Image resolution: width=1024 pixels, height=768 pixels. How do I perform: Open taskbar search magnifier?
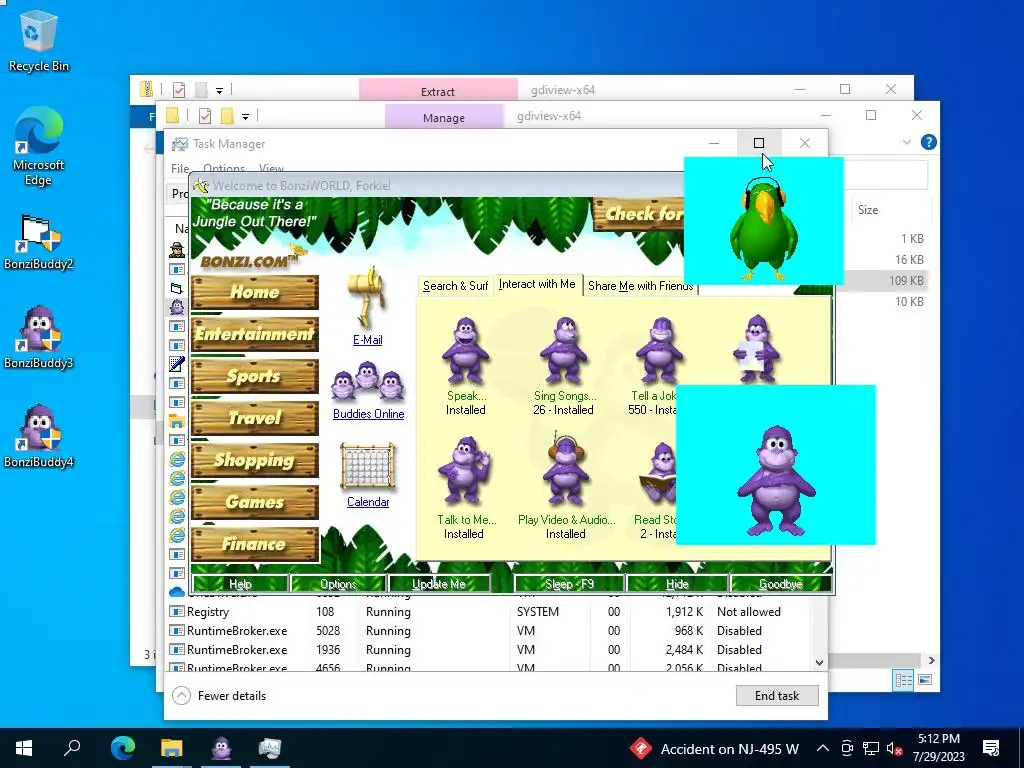[x=72, y=748]
